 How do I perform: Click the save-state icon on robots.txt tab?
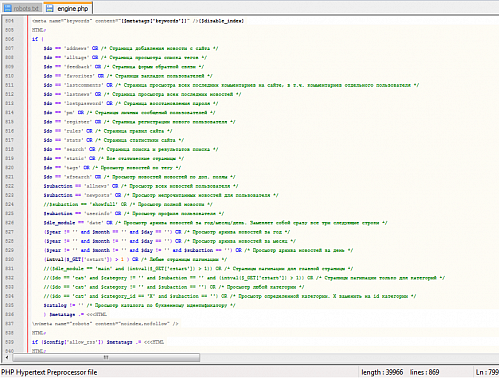(x=8, y=8)
